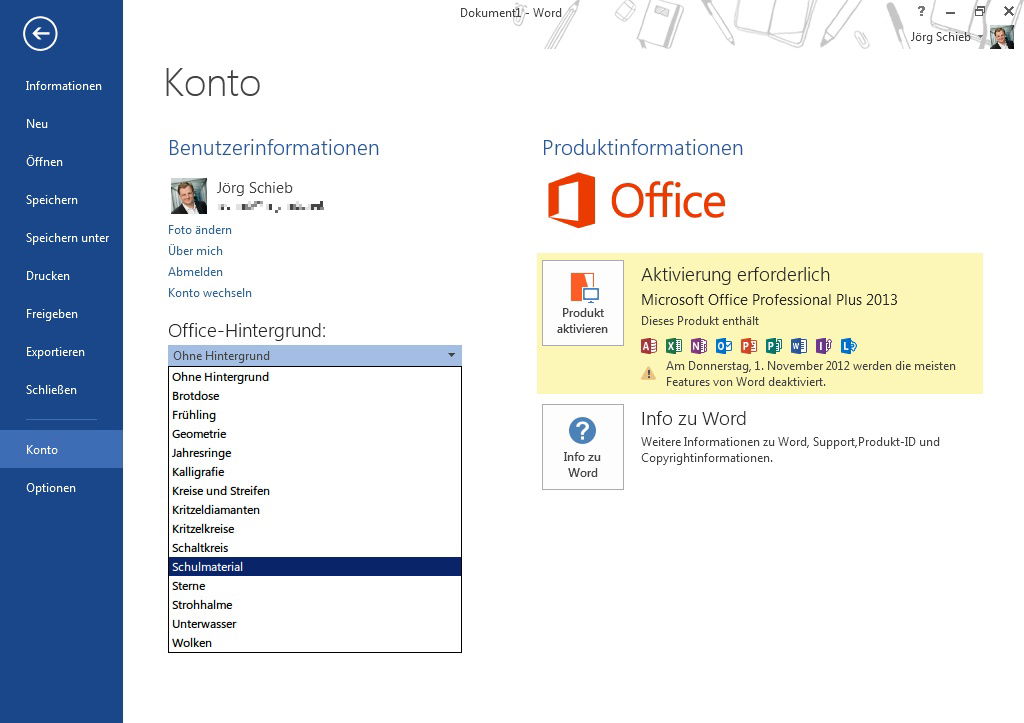Pick Strohhalme background option
This screenshot has height=723, width=1024.
315,605
